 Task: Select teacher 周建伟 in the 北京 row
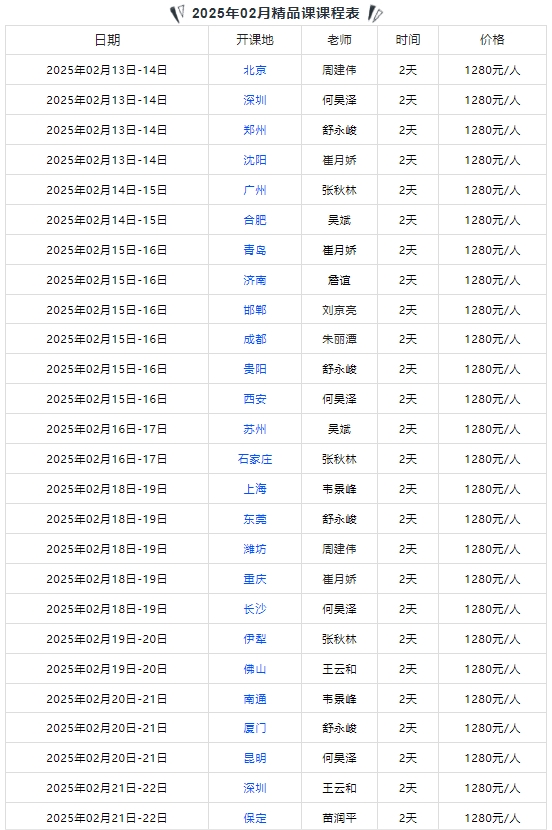339,70
